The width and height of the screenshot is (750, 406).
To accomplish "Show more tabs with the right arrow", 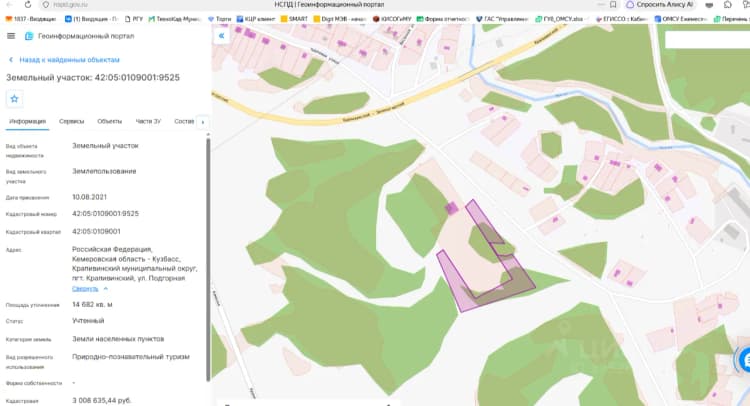I will (203, 122).
